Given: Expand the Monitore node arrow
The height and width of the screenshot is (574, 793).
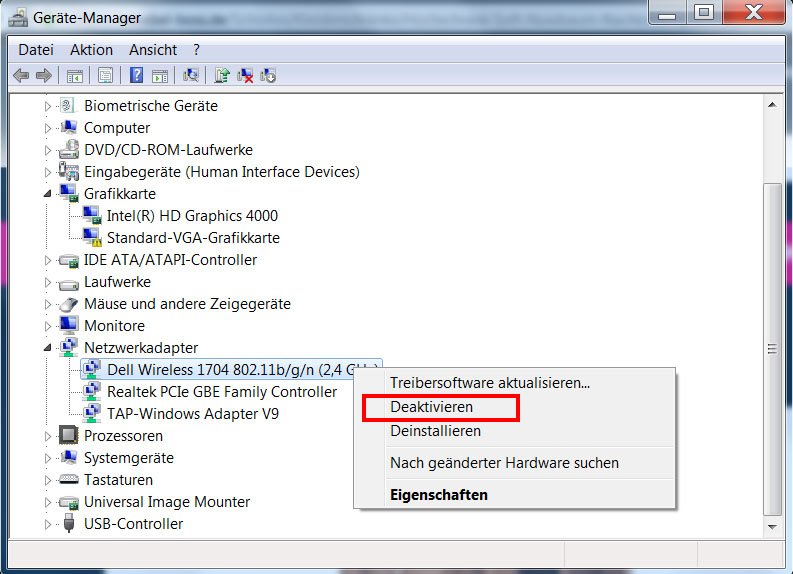Looking at the screenshot, I should 48,326.
